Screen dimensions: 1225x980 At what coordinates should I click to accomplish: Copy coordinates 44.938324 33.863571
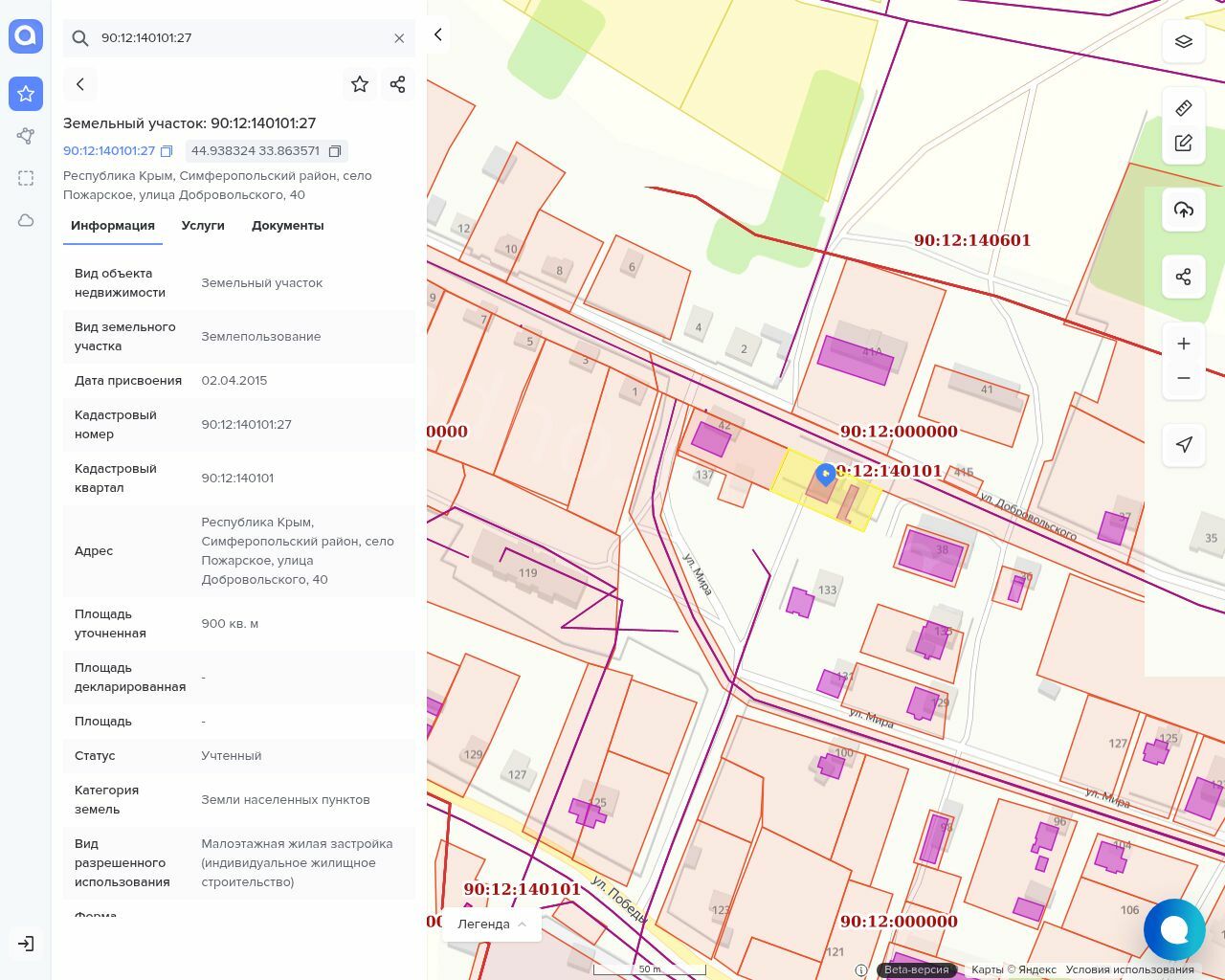click(x=335, y=151)
